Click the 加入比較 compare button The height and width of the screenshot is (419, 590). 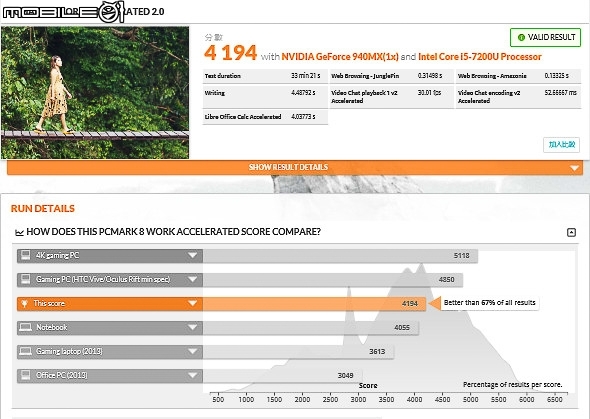(561, 144)
